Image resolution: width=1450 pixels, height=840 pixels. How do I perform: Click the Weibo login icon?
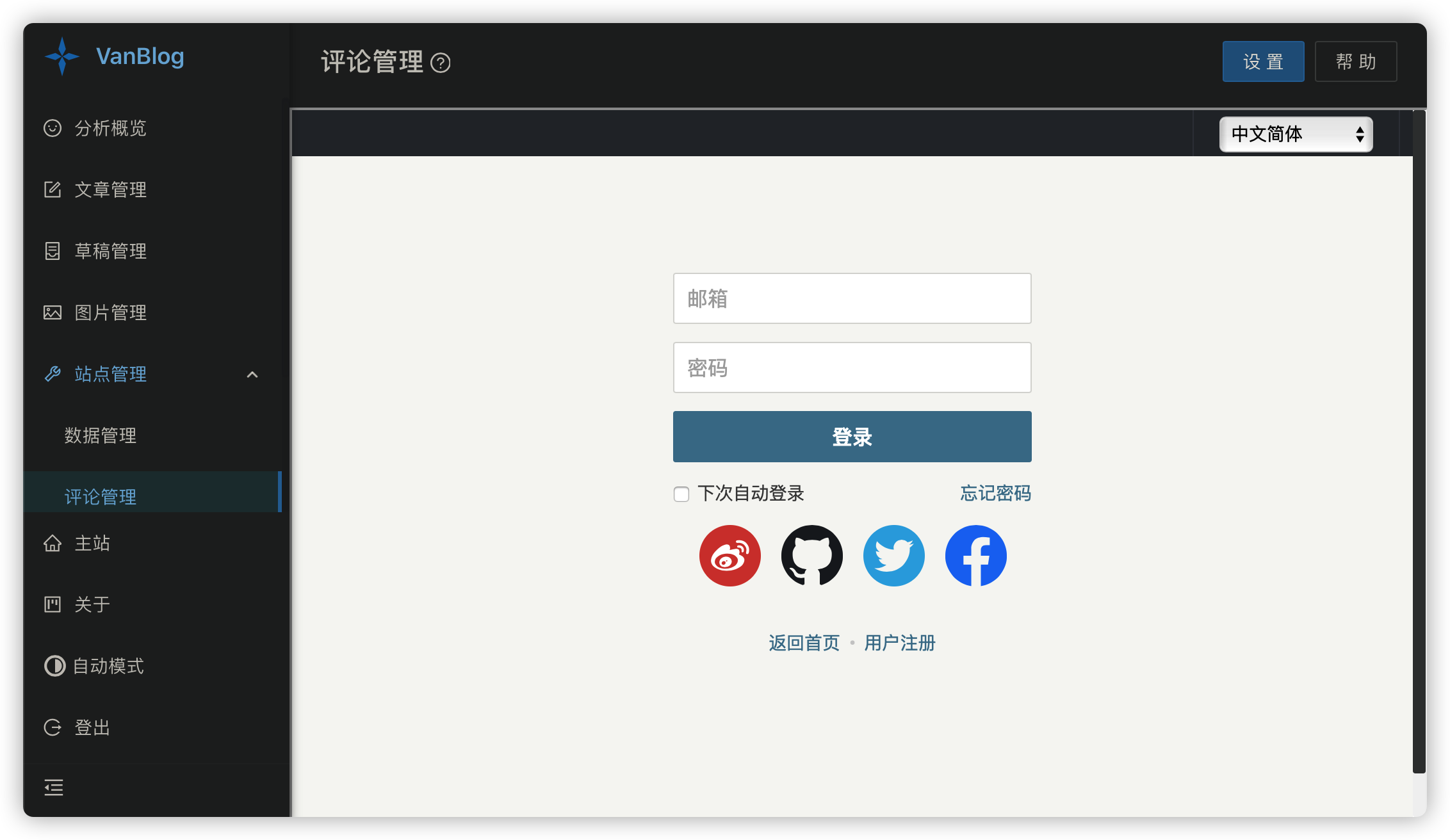click(x=729, y=555)
